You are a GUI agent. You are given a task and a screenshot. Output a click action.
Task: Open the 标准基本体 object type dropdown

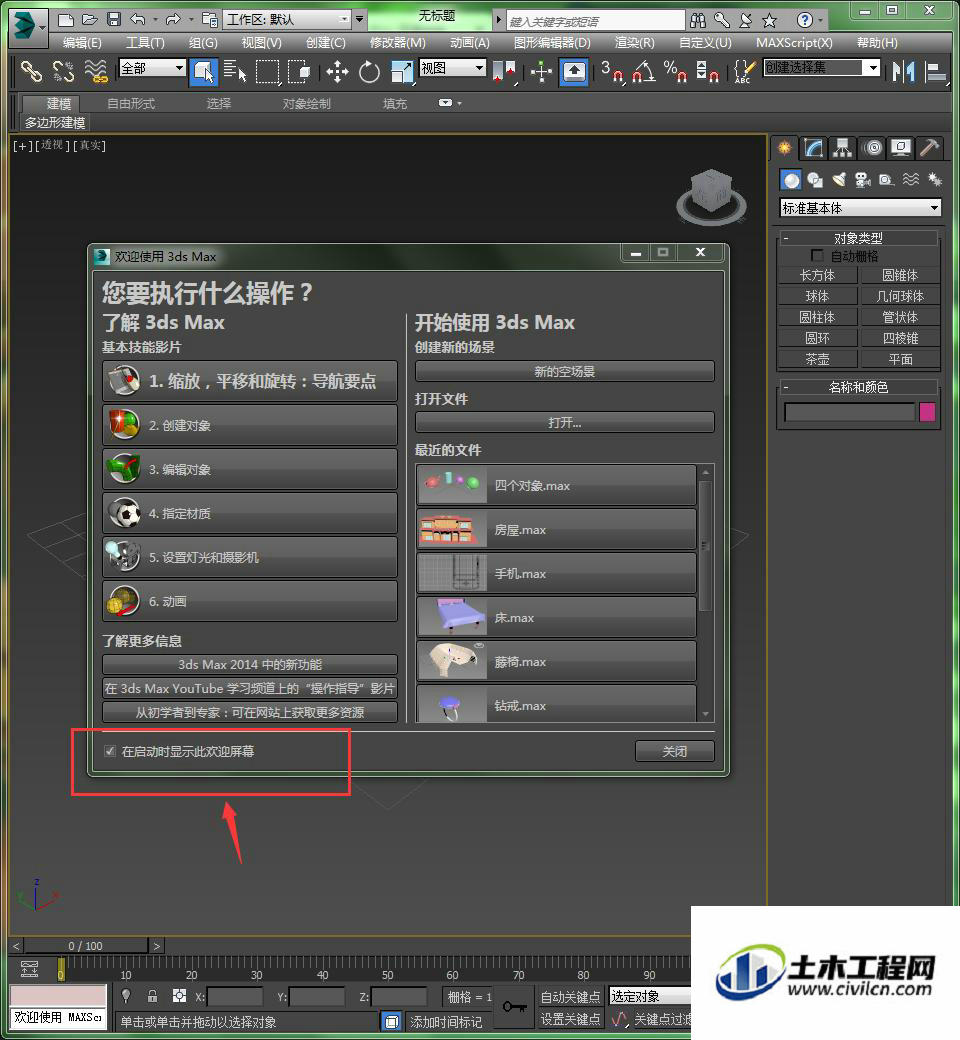[x=860, y=208]
